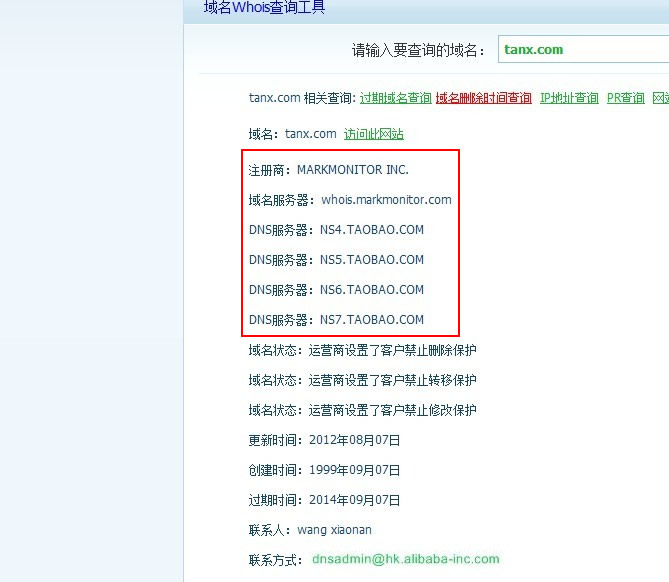Click the 运营商设置了客户禁止删除保护 status line
Screen dimensions: 669x582
[393, 350]
